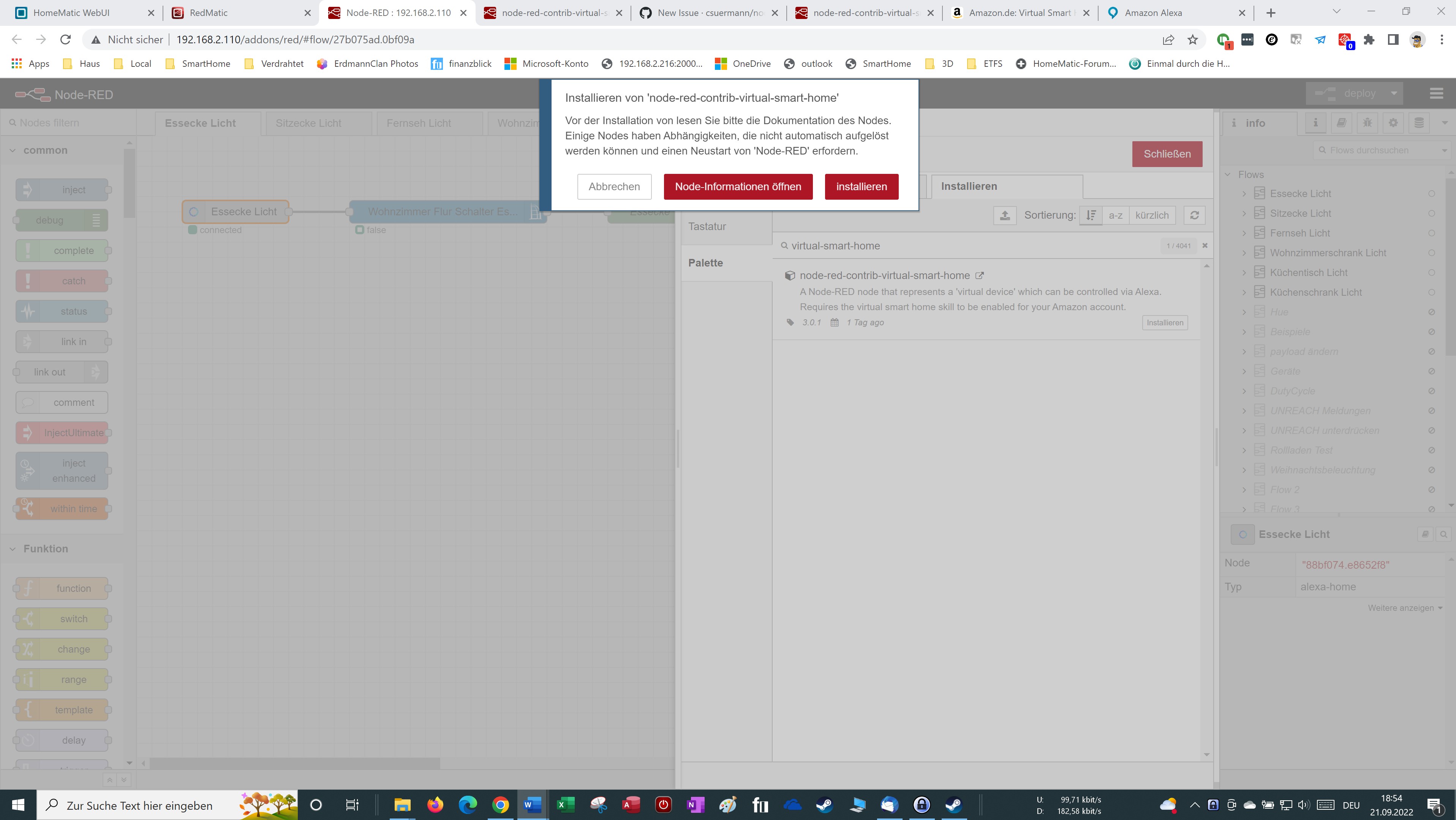1456x820 pixels.
Task: Select the InjectUltimate node in the palette
Action: (x=62, y=433)
